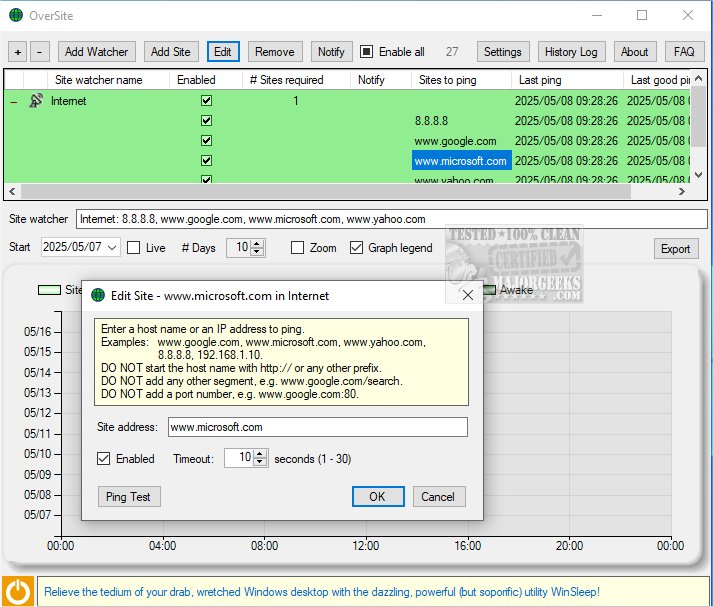Click the horizontal scroll left arrow

tap(12, 191)
